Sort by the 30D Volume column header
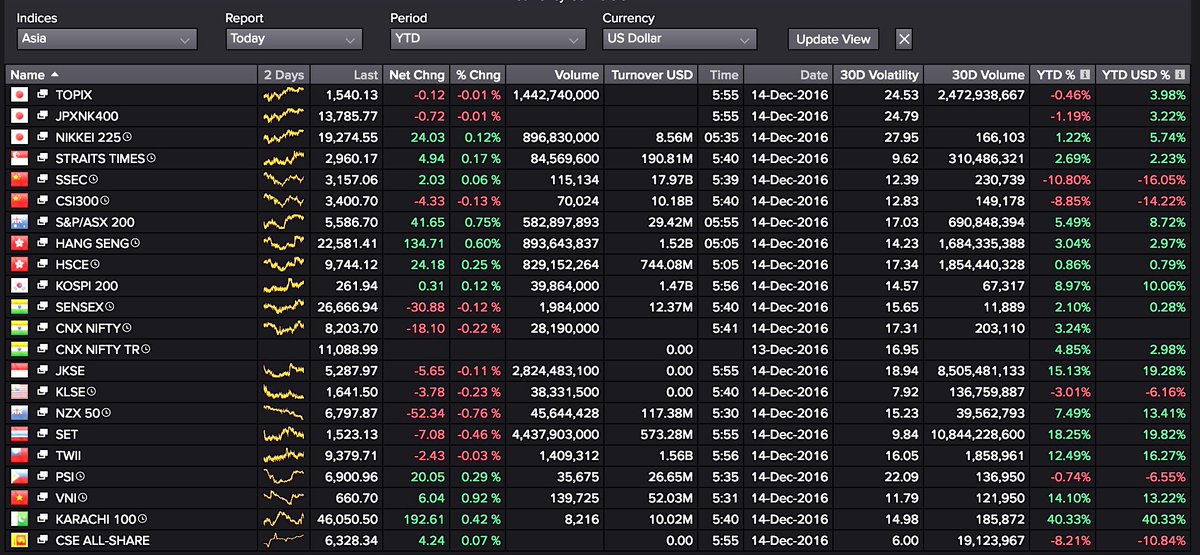 (976, 75)
